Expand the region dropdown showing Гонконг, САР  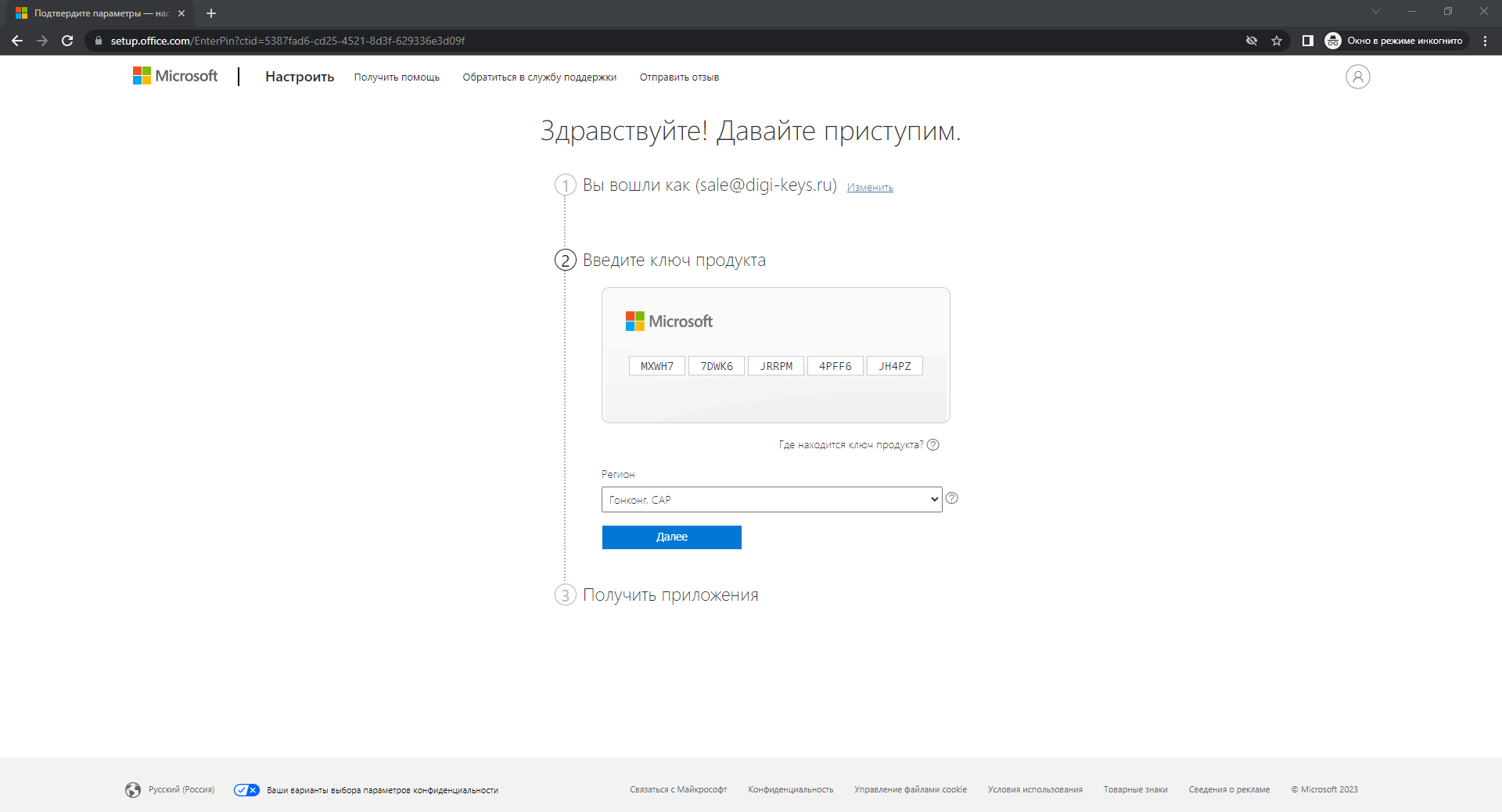tap(771, 500)
